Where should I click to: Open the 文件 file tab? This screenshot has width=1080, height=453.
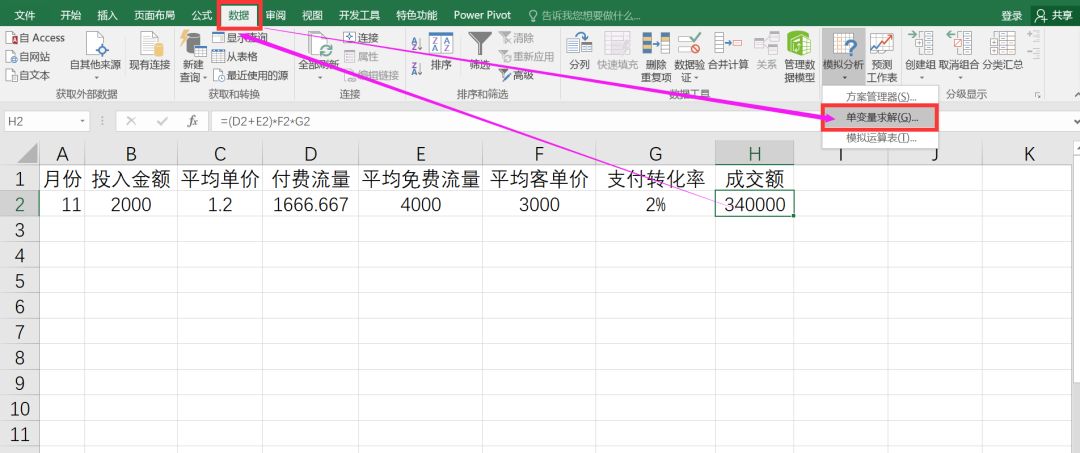click(25, 15)
